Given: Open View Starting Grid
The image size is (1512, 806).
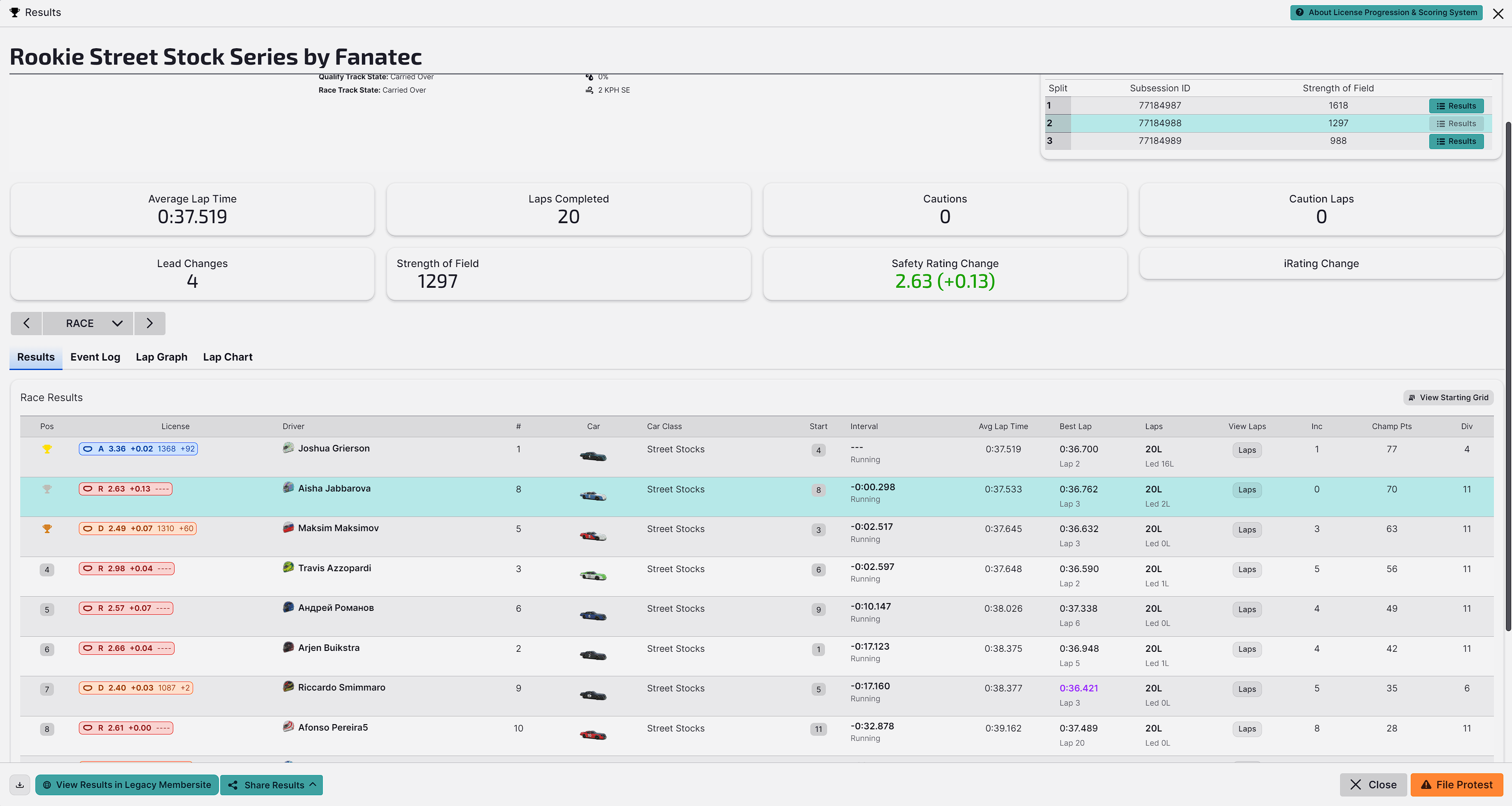Looking at the screenshot, I should click(1448, 397).
